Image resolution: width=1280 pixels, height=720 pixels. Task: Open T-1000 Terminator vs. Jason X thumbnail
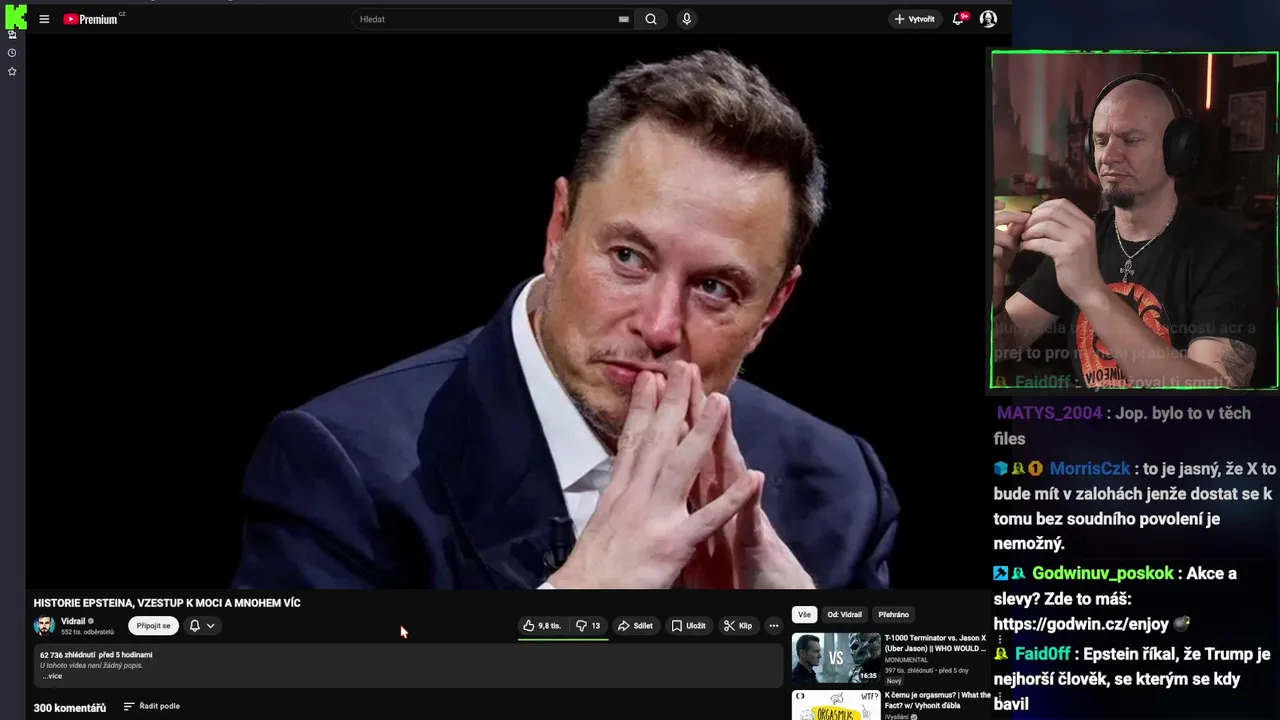coord(836,657)
